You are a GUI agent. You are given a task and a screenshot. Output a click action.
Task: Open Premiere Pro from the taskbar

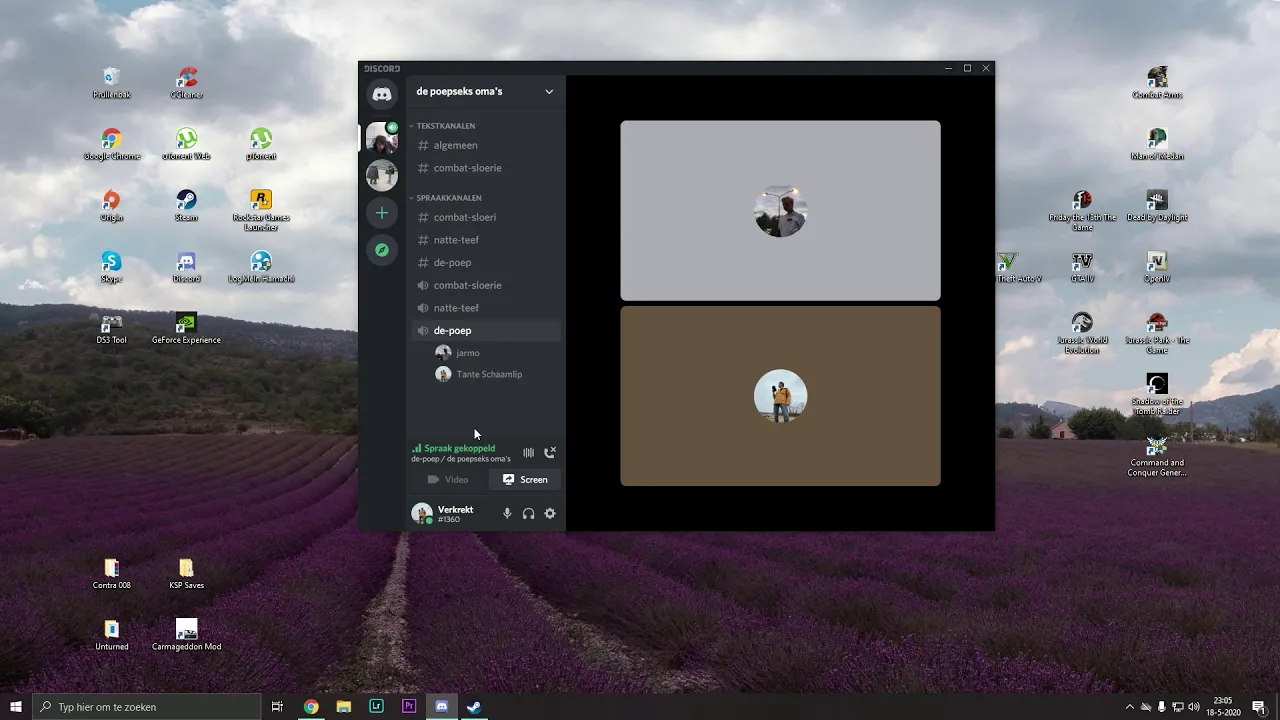[x=409, y=707]
